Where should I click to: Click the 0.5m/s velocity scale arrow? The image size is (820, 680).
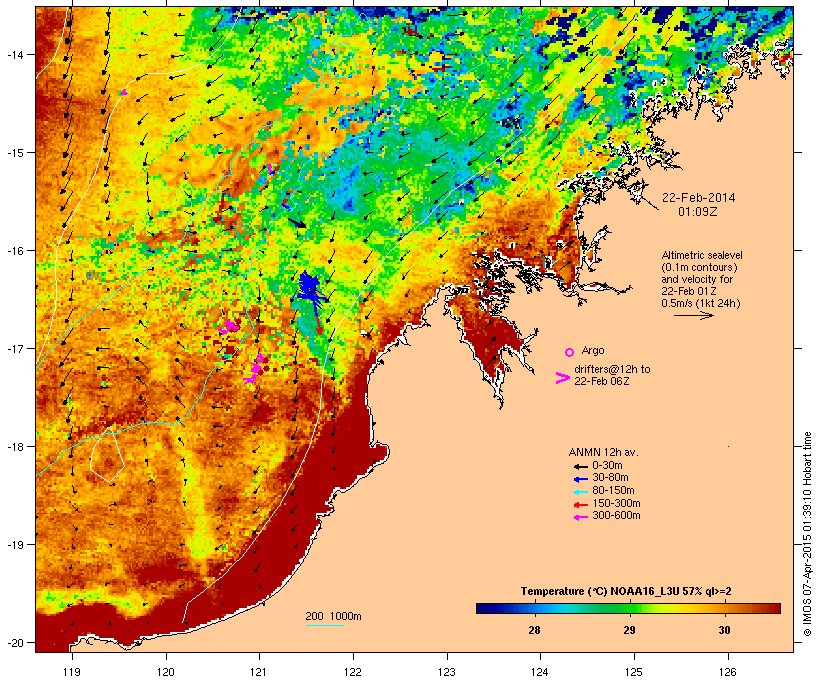tap(693, 315)
